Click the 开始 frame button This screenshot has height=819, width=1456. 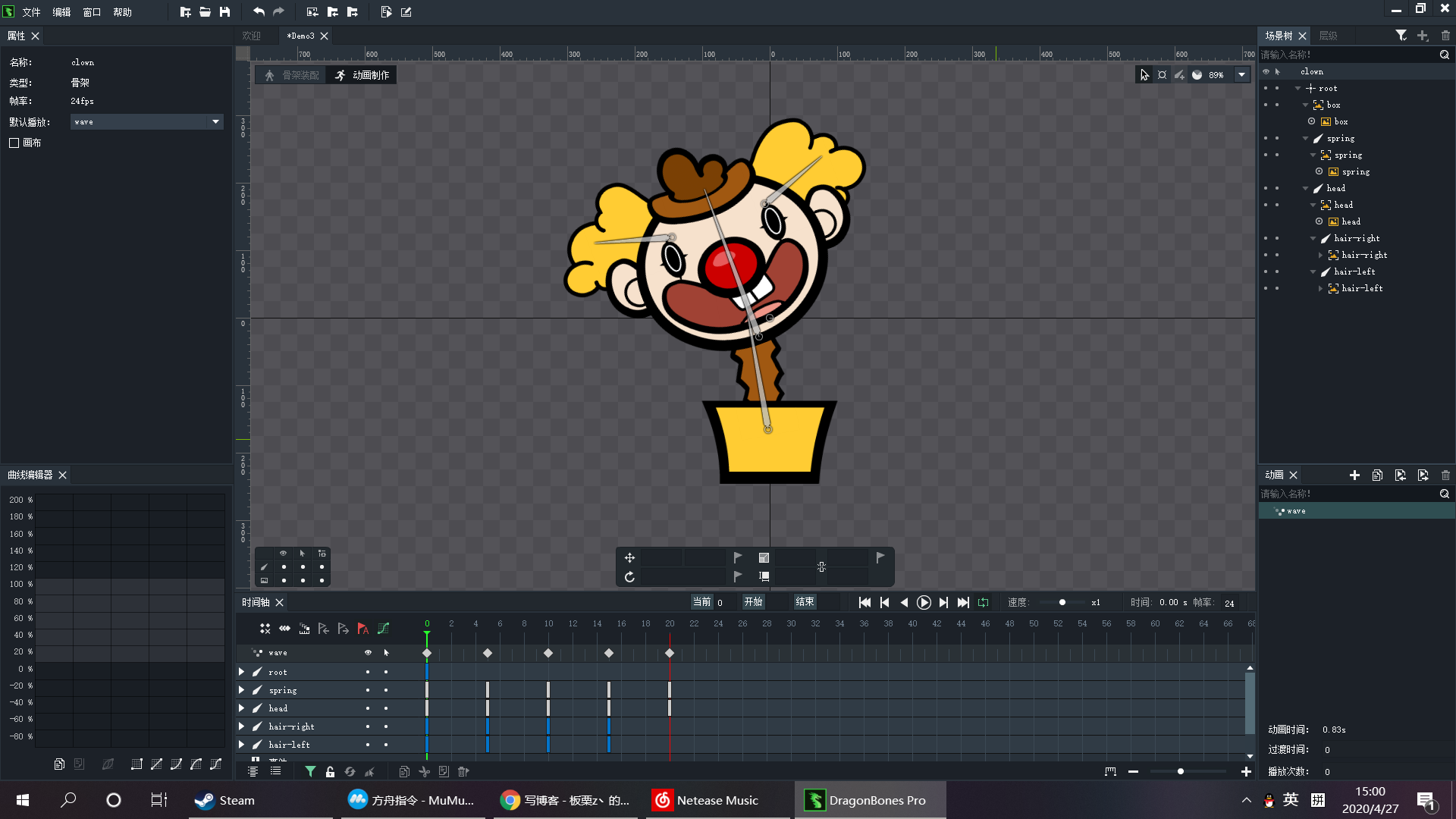click(753, 602)
